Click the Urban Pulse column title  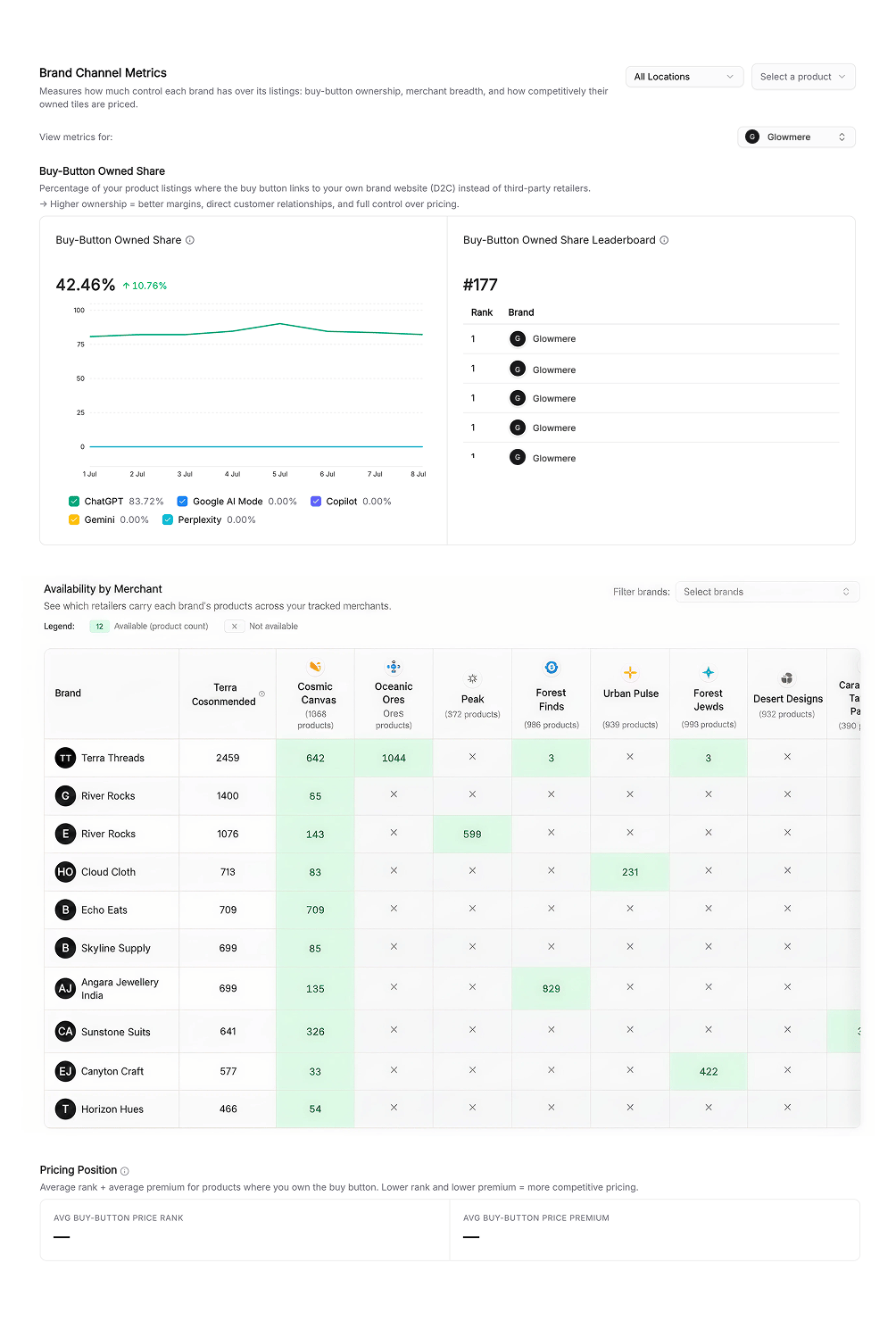[631, 694]
